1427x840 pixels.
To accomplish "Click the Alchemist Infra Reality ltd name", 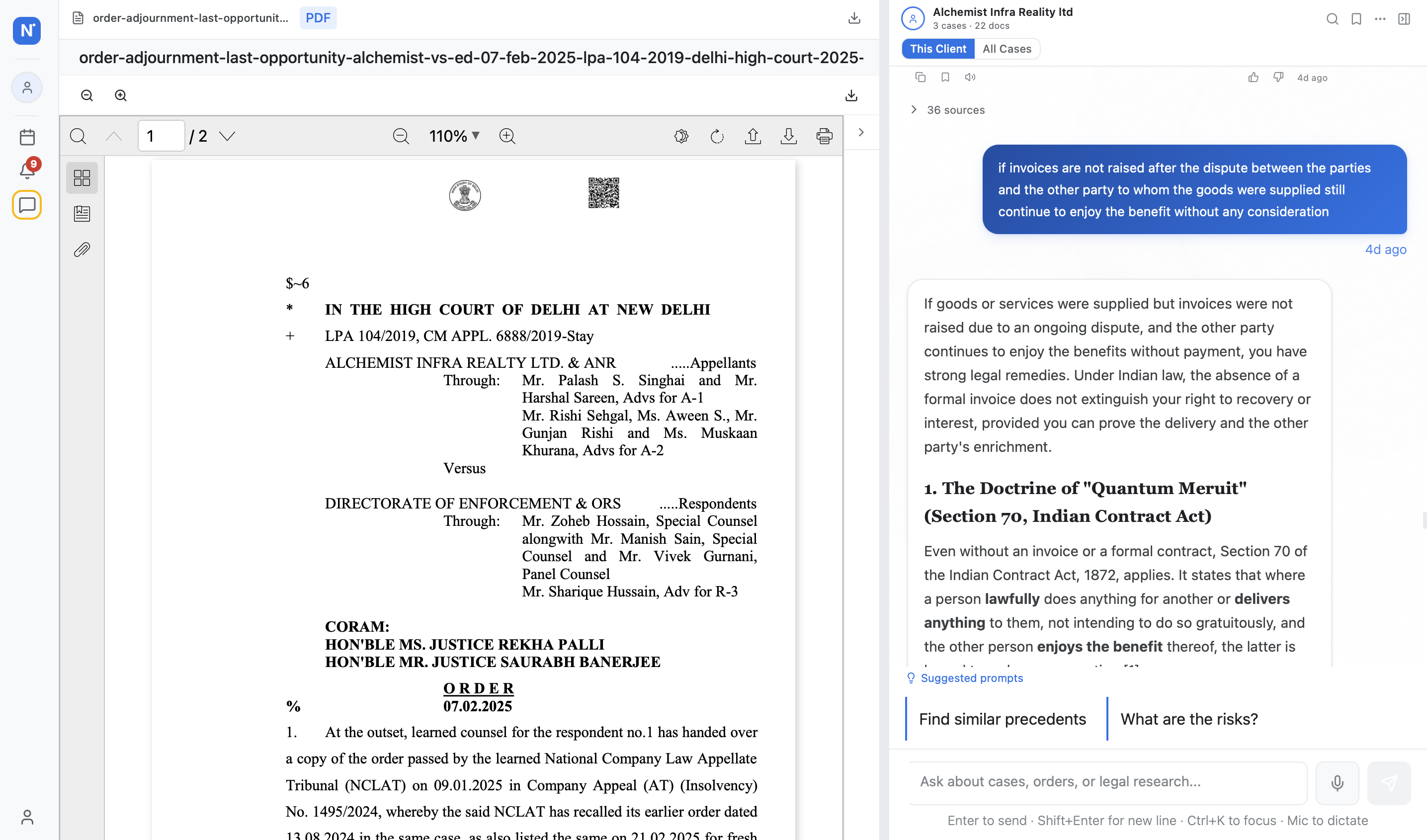I will pyautogui.click(x=1003, y=12).
